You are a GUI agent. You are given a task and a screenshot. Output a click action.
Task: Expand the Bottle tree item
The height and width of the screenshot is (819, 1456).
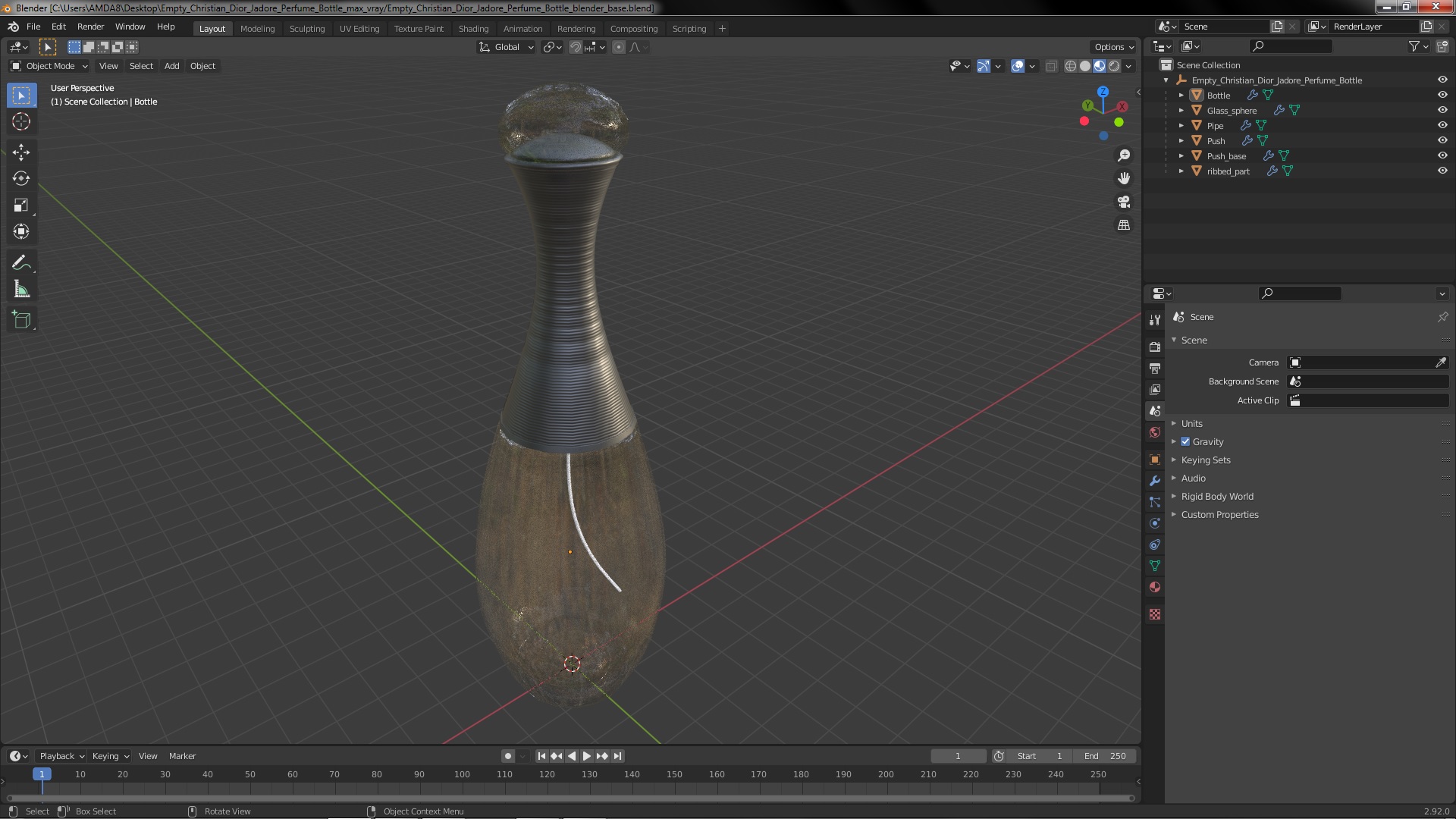click(1181, 95)
